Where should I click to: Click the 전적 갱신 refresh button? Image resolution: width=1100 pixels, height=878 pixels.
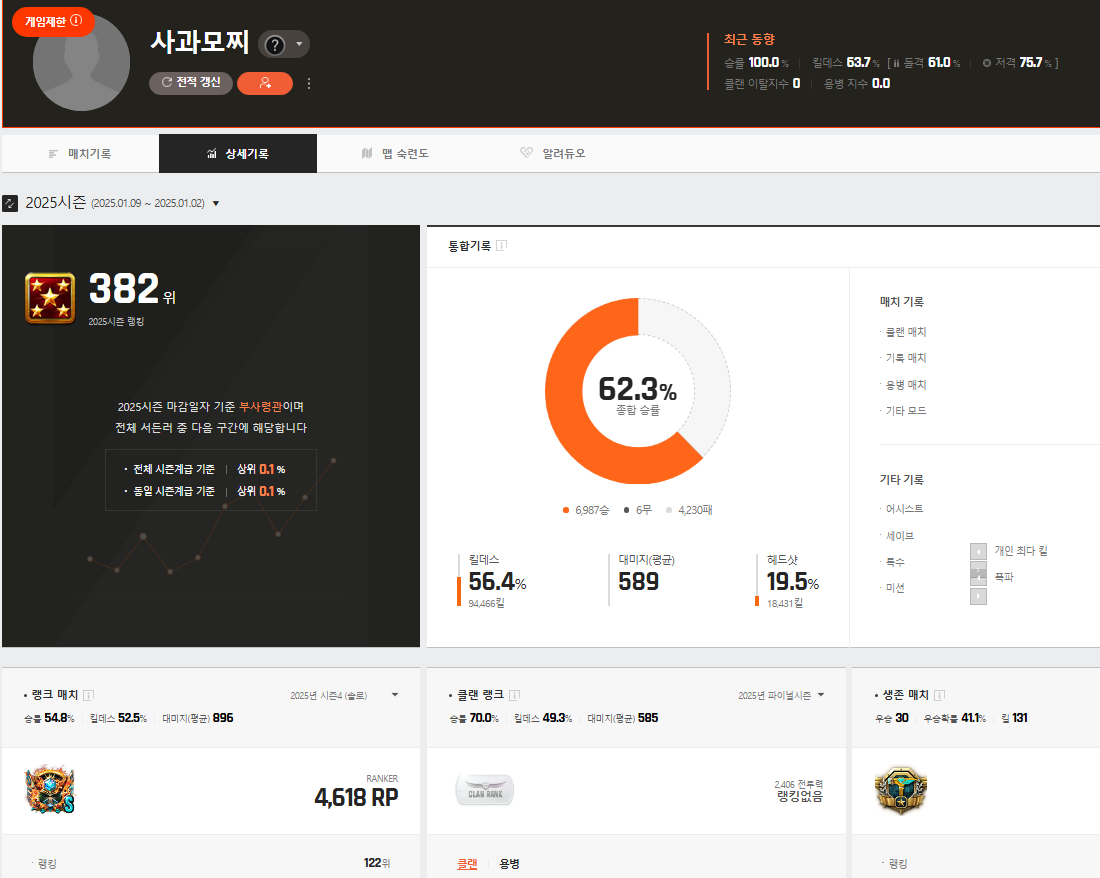tap(191, 83)
